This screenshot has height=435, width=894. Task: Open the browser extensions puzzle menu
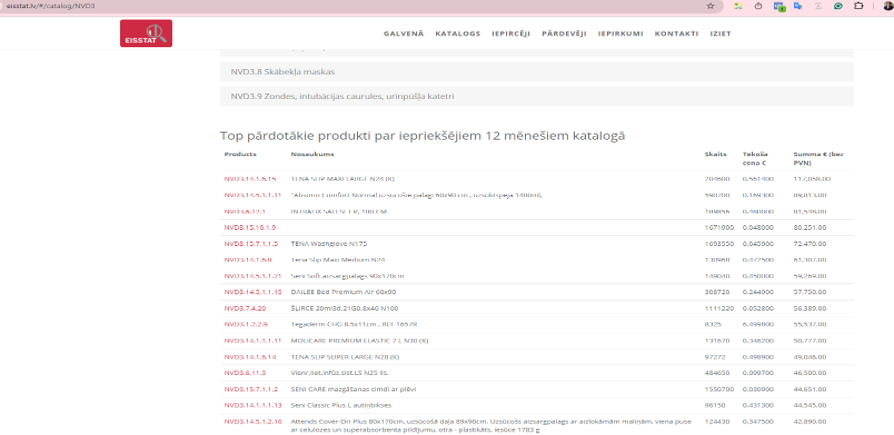pyautogui.click(x=858, y=6)
